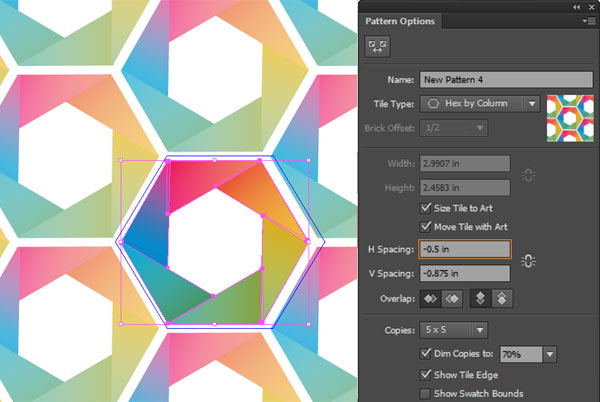Viewport: 600px width, 402px height.
Task: Toggle the H and V spacing link icon
Action: click(528, 261)
